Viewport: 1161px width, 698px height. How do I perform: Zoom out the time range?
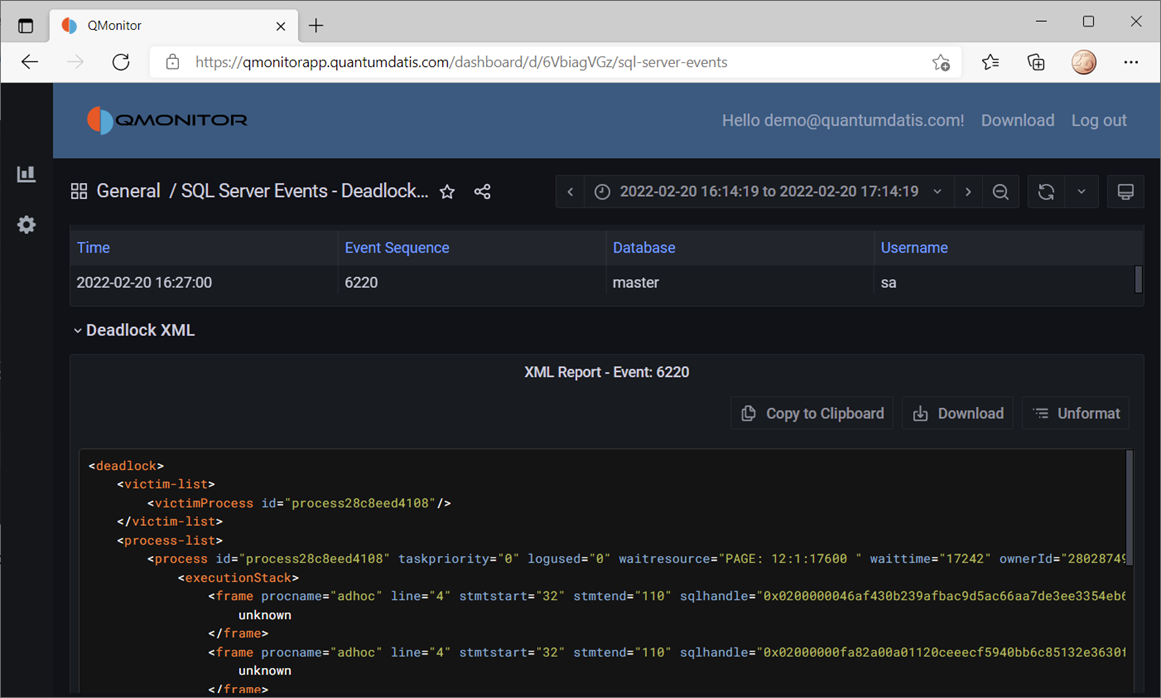pos(1000,192)
